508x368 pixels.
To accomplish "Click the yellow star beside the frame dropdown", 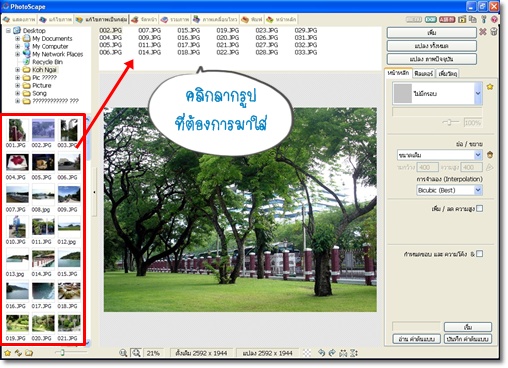I will [x=490, y=87].
